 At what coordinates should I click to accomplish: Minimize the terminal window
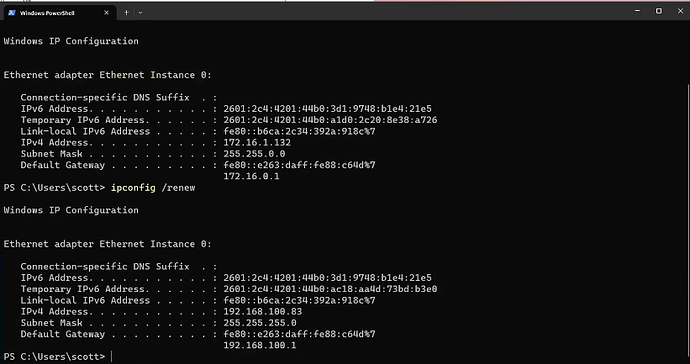[637, 11]
